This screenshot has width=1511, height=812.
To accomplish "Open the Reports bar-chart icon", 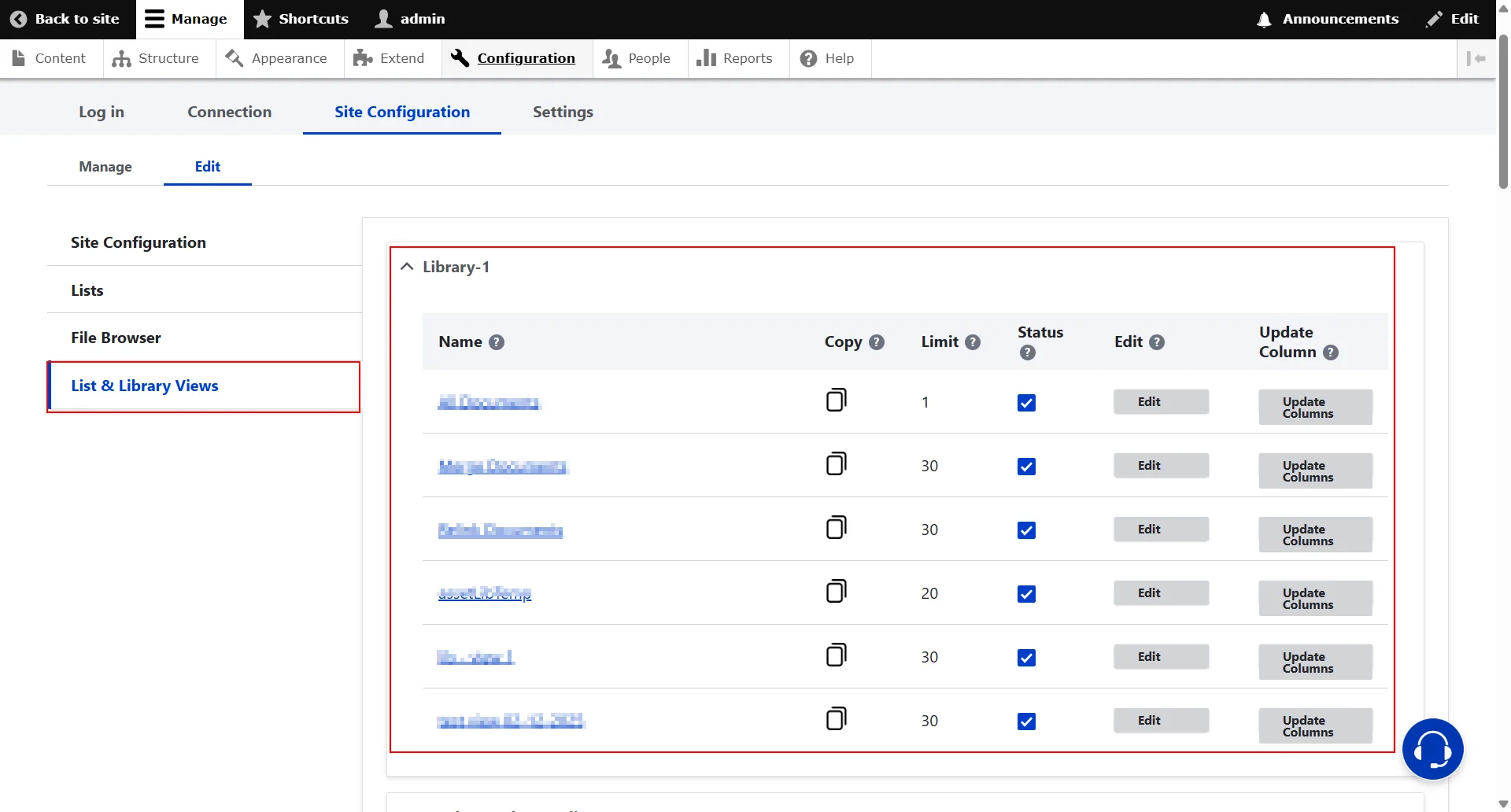I will (x=707, y=57).
